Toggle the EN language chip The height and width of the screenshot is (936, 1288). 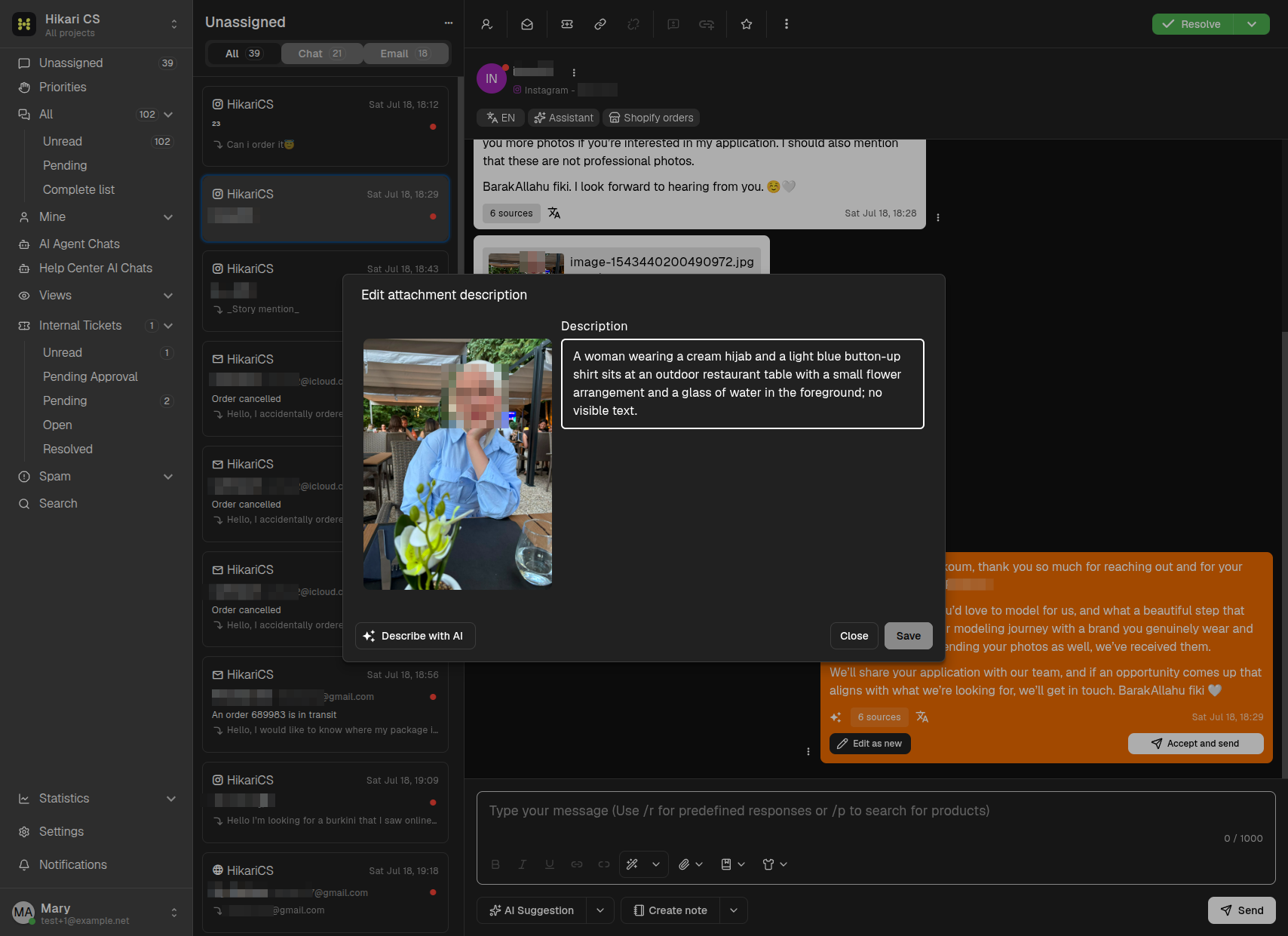(501, 118)
